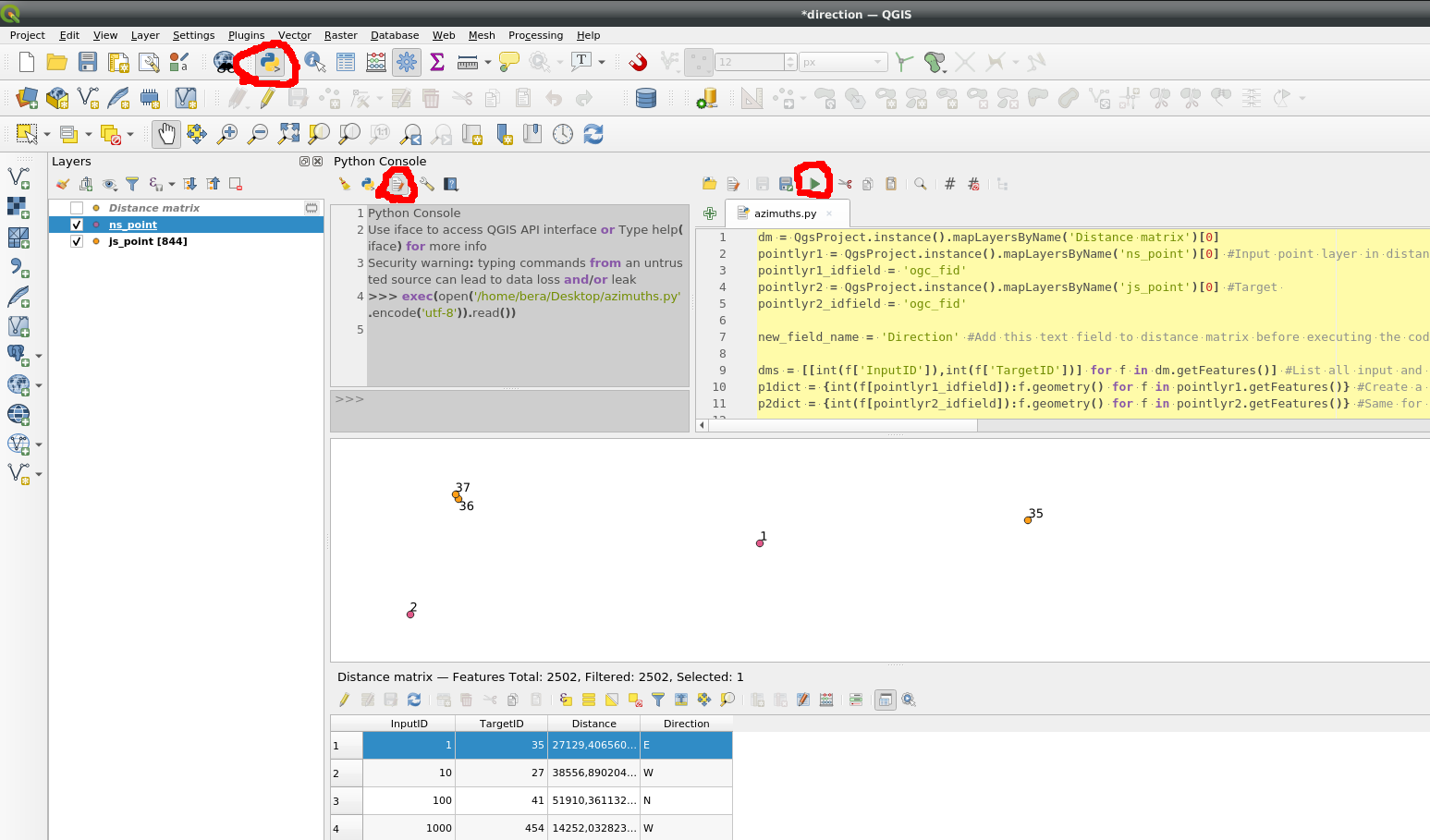Sort by the Distance column header
1430x840 pixels.
click(593, 724)
